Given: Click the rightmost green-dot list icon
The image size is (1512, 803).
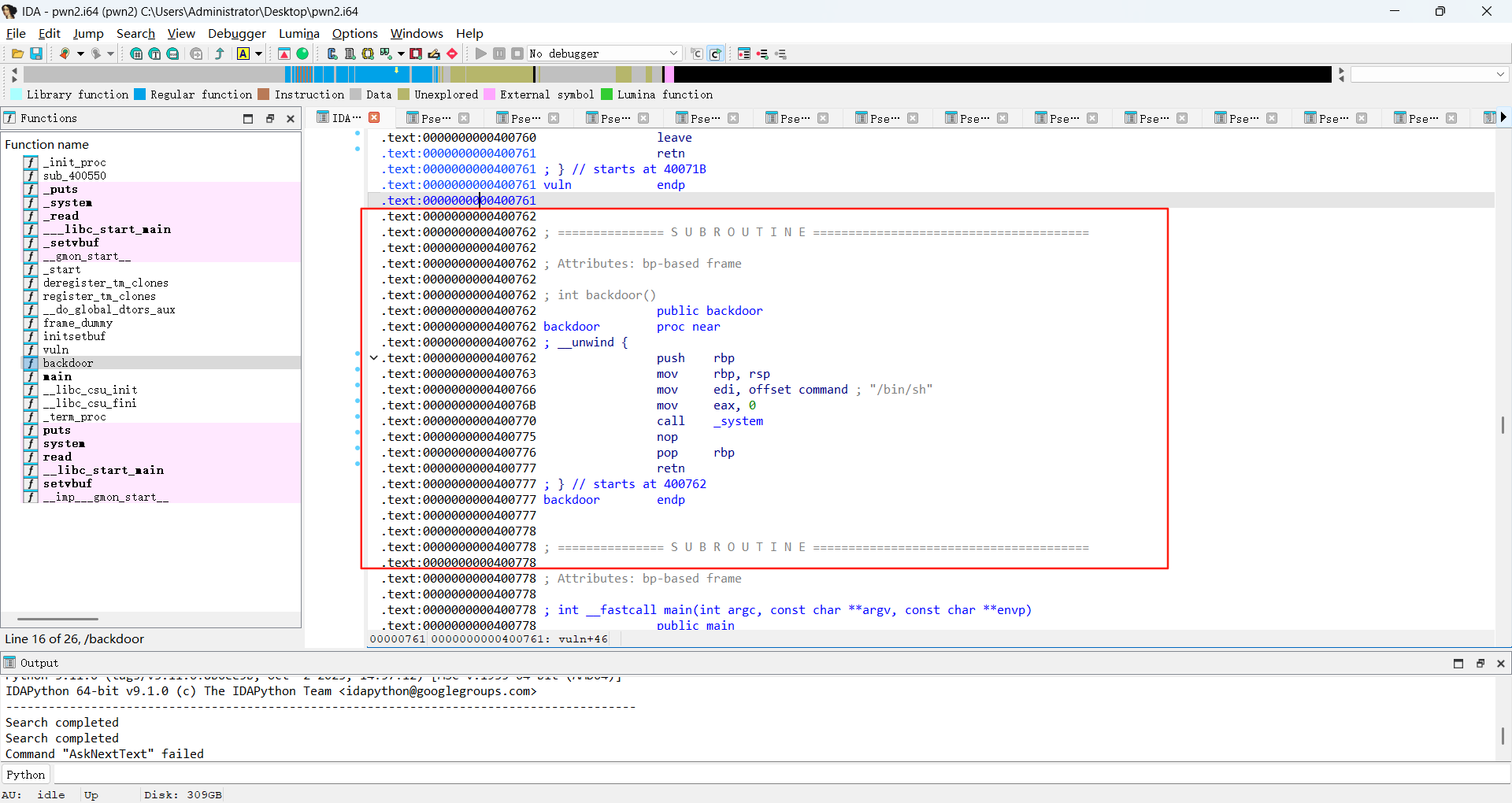Looking at the screenshot, I should coord(781,54).
